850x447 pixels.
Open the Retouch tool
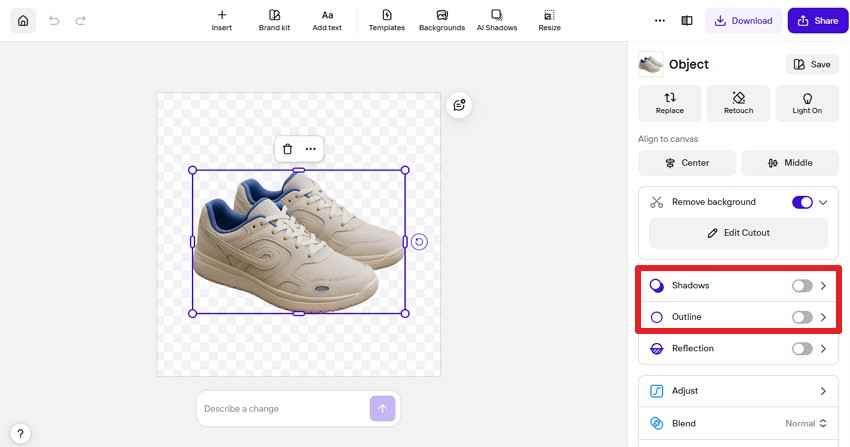738,103
